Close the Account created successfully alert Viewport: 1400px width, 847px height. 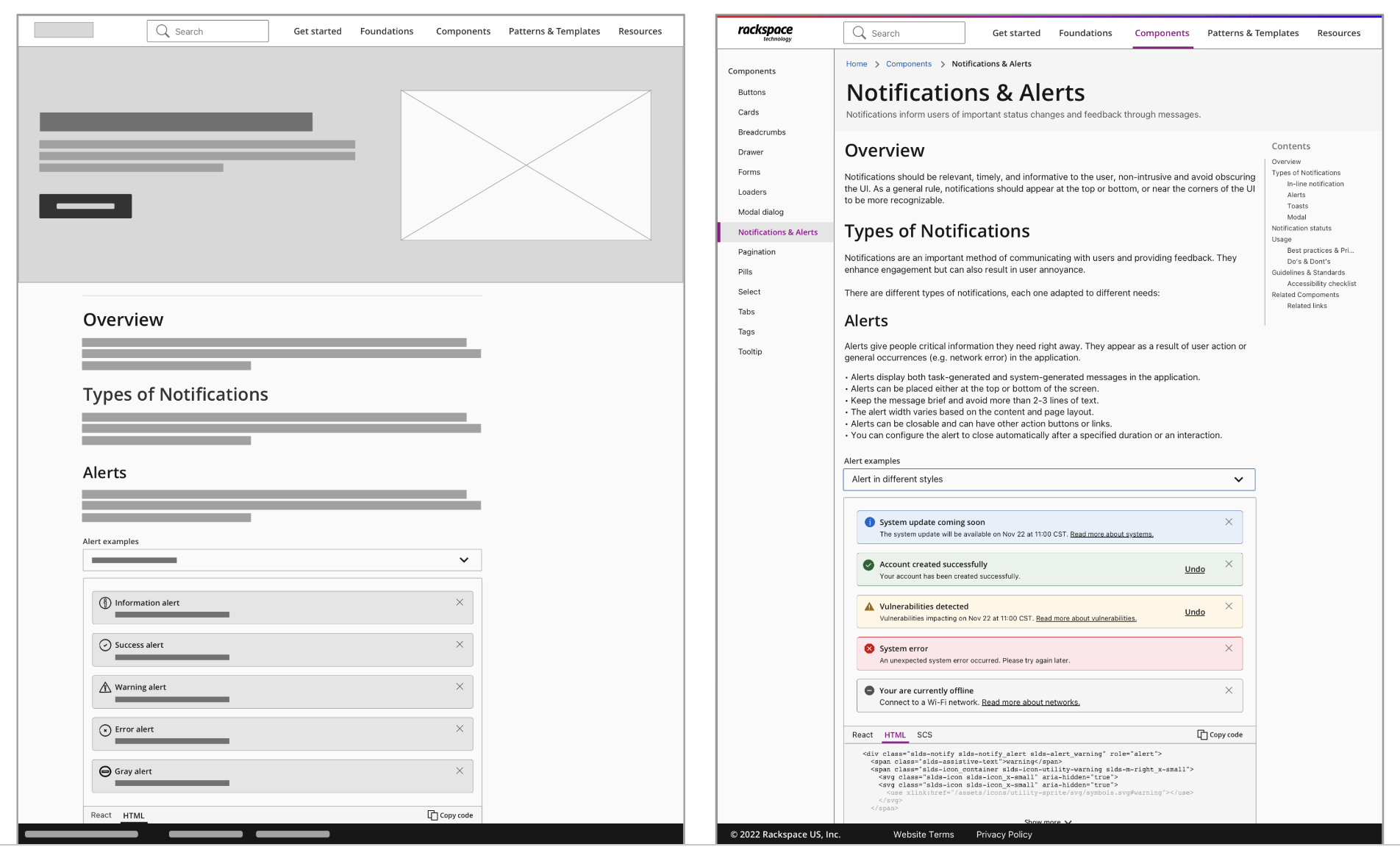coord(1229,564)
